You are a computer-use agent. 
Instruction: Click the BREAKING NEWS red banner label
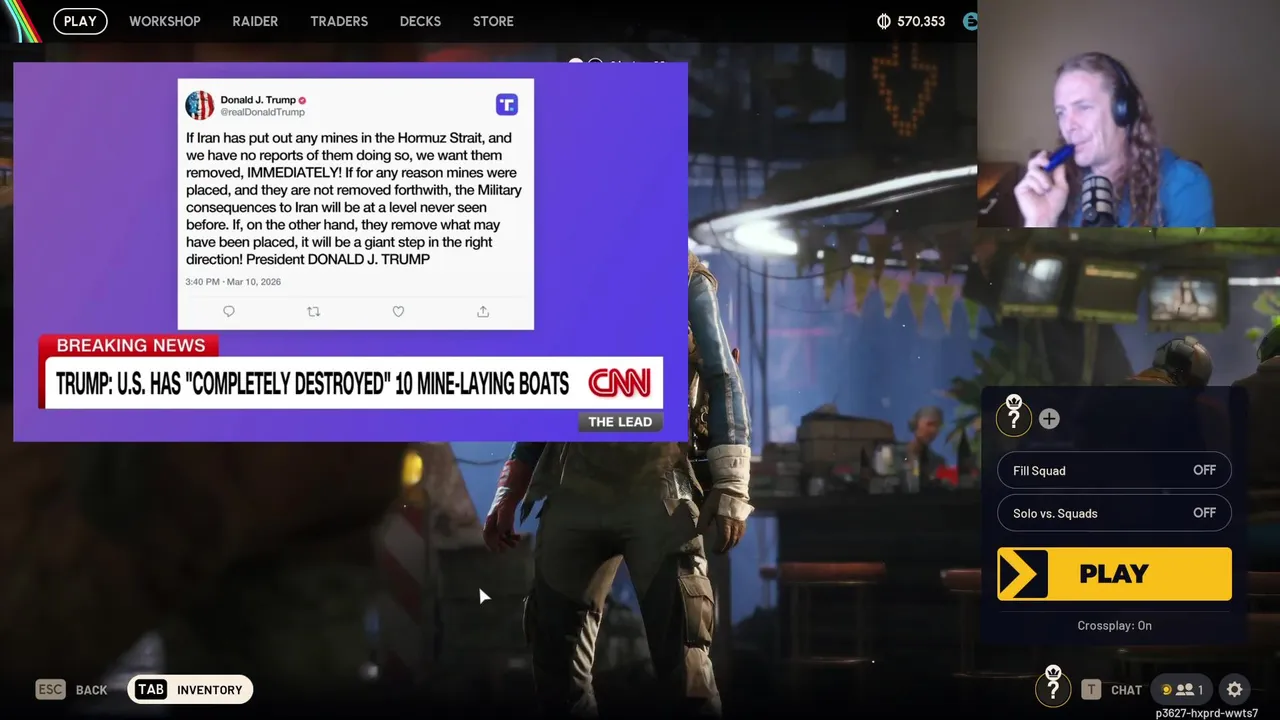point(130,346)
